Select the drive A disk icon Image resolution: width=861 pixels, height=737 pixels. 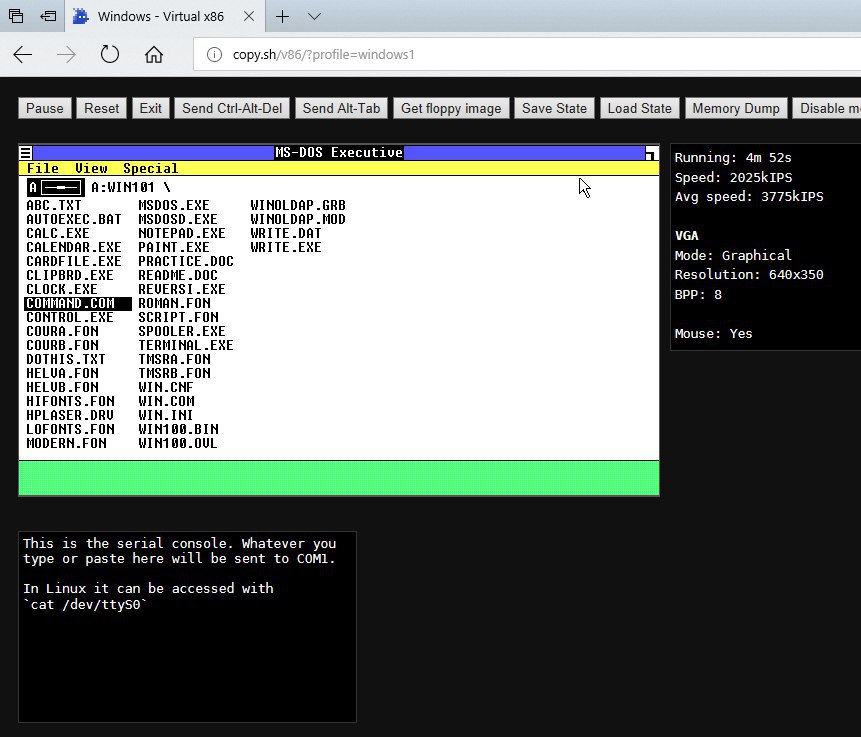[55, 188]
